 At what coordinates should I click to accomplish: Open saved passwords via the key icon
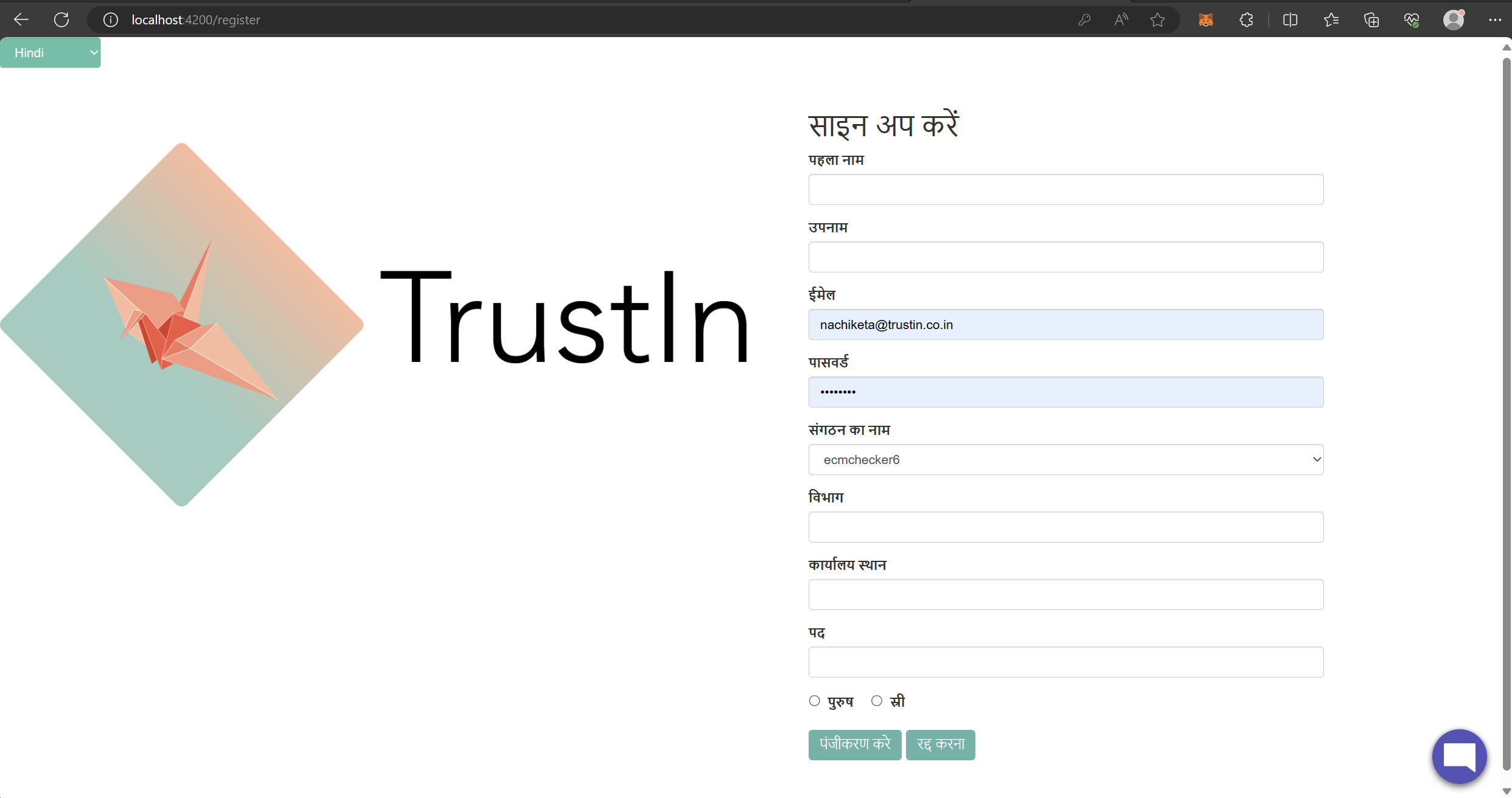[1084, 19]
